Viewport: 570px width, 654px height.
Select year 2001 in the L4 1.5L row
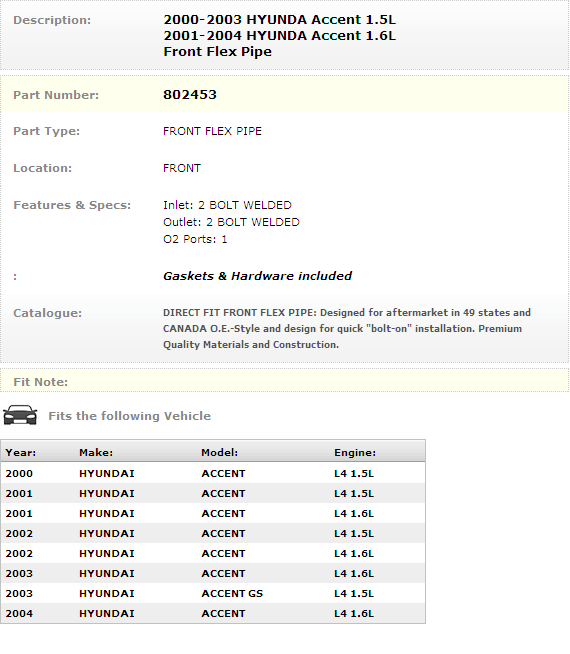[19, 494]
